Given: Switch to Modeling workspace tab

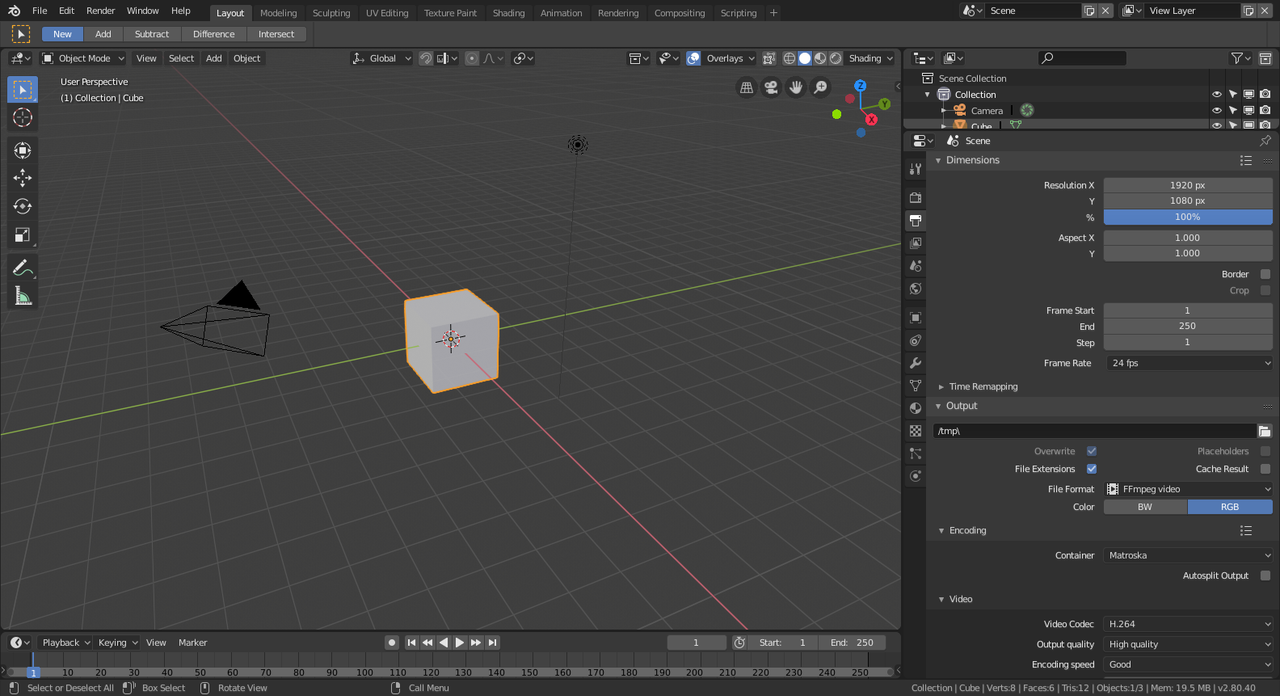Looking at the screenshot, I should [278, 13].
